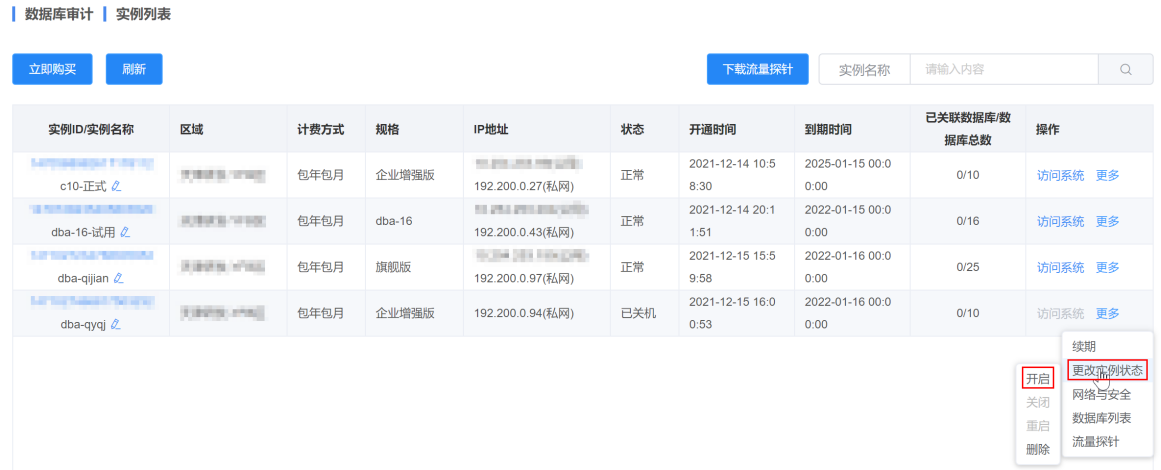This screenshot has height=470, width=1161.
Task: Expand 更多 menu for c10-正式 row
Action: click(x=1108, y=175)
